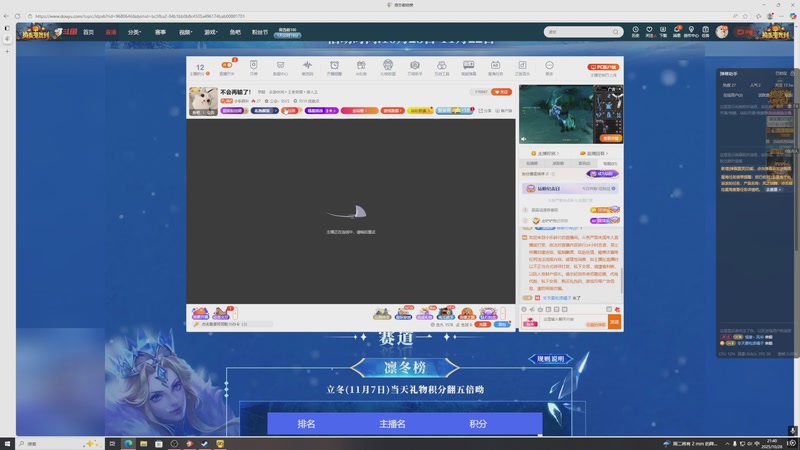Select the 直播 navigation item
800x450 pixels.
click(111, 32)
